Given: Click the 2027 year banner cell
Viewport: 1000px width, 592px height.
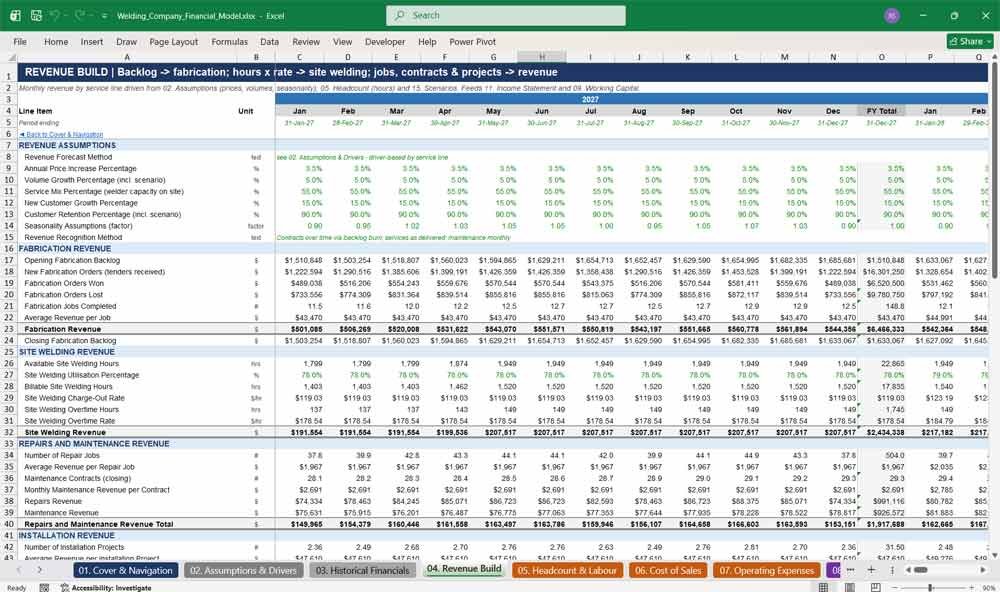Looking at the screenshot, I should point(590,100).
